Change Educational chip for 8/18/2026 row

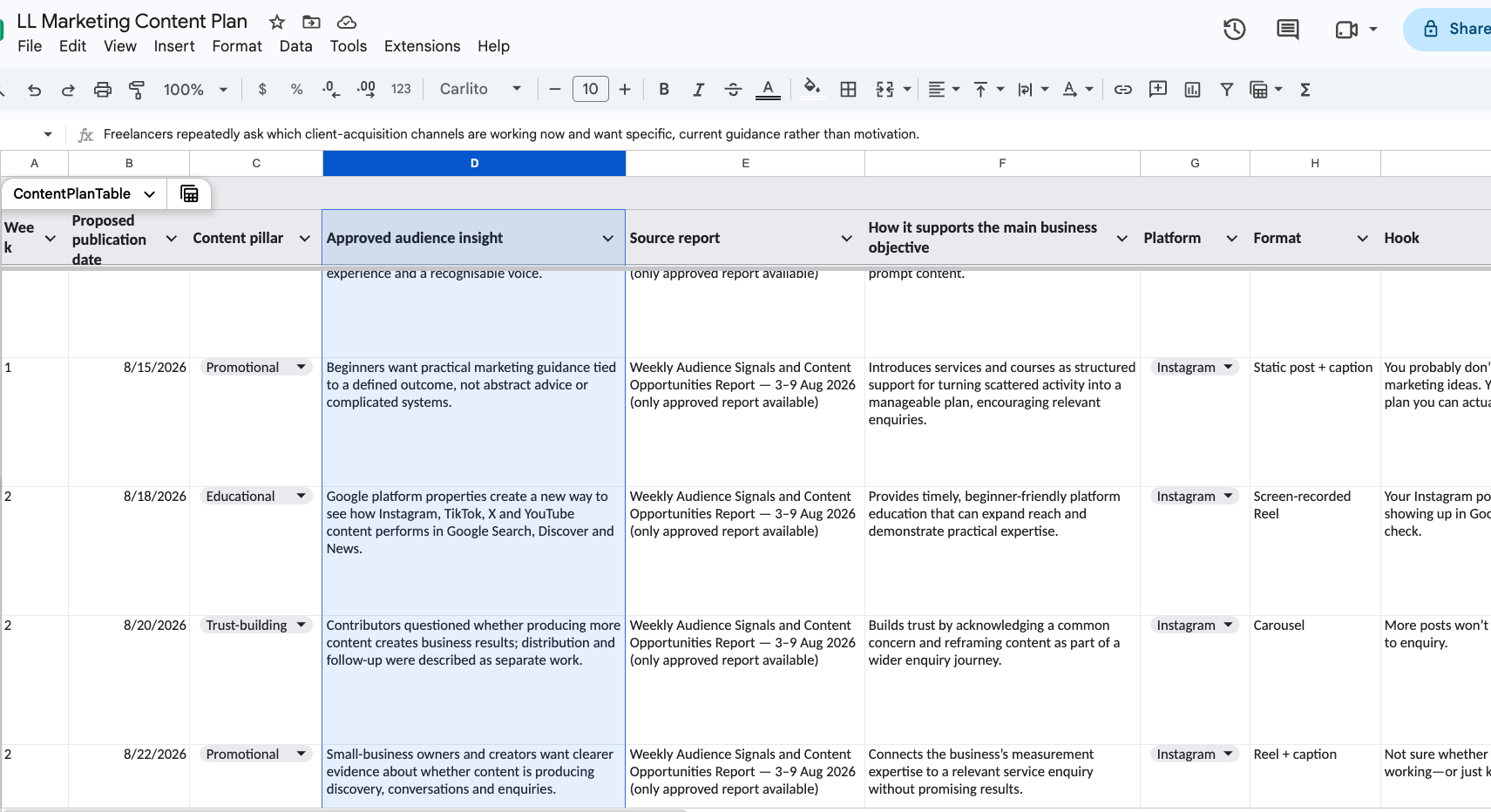[255, 497]
